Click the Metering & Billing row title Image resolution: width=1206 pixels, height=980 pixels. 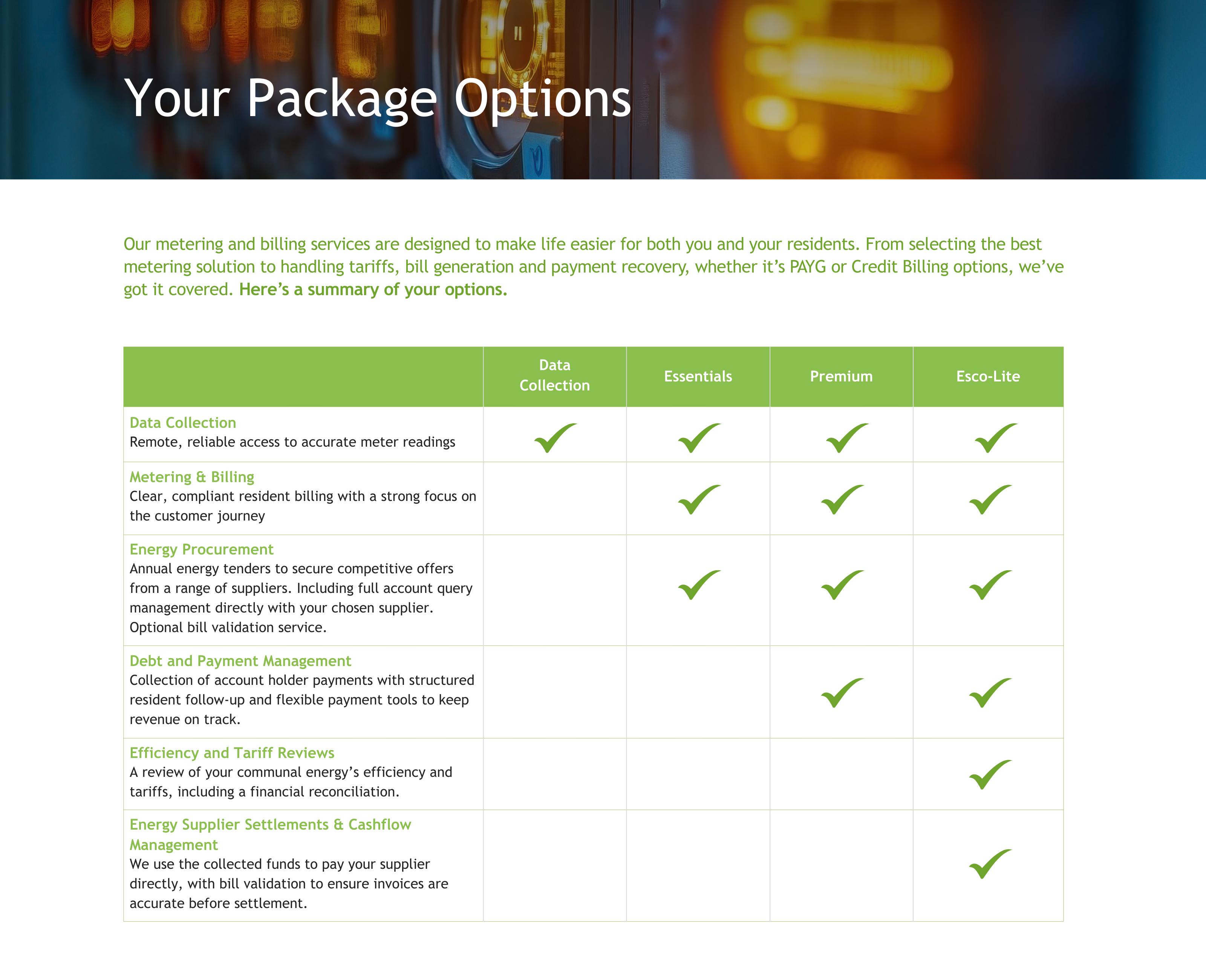(192, 477)
